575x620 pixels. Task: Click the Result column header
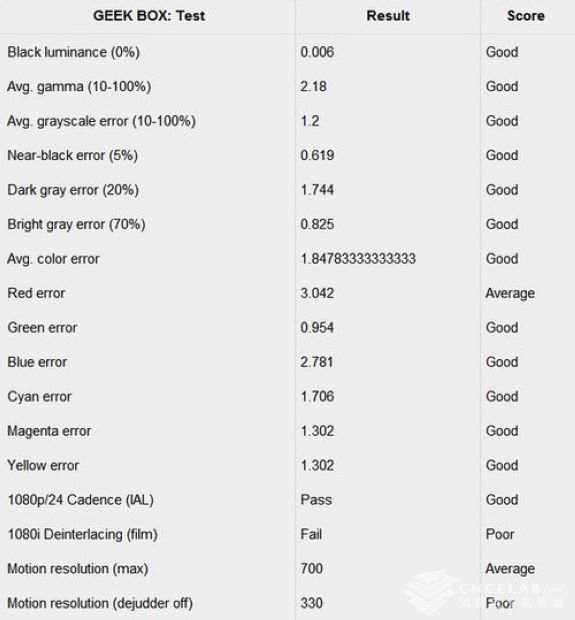point(388,16)
